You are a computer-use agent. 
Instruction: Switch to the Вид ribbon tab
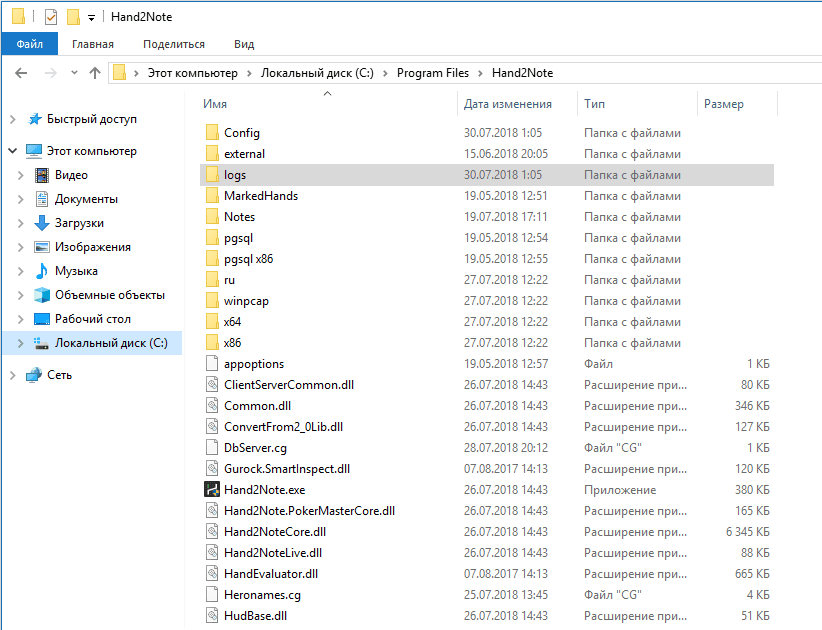(x=244, y=44)
